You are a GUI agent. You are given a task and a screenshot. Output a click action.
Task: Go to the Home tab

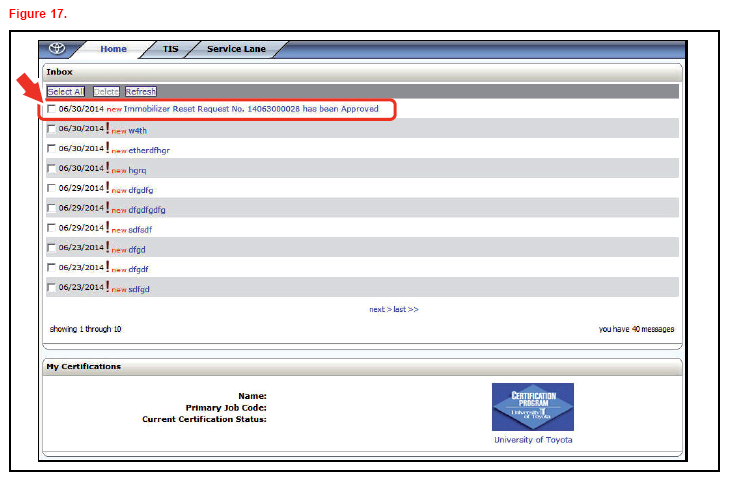pos(113,49)
